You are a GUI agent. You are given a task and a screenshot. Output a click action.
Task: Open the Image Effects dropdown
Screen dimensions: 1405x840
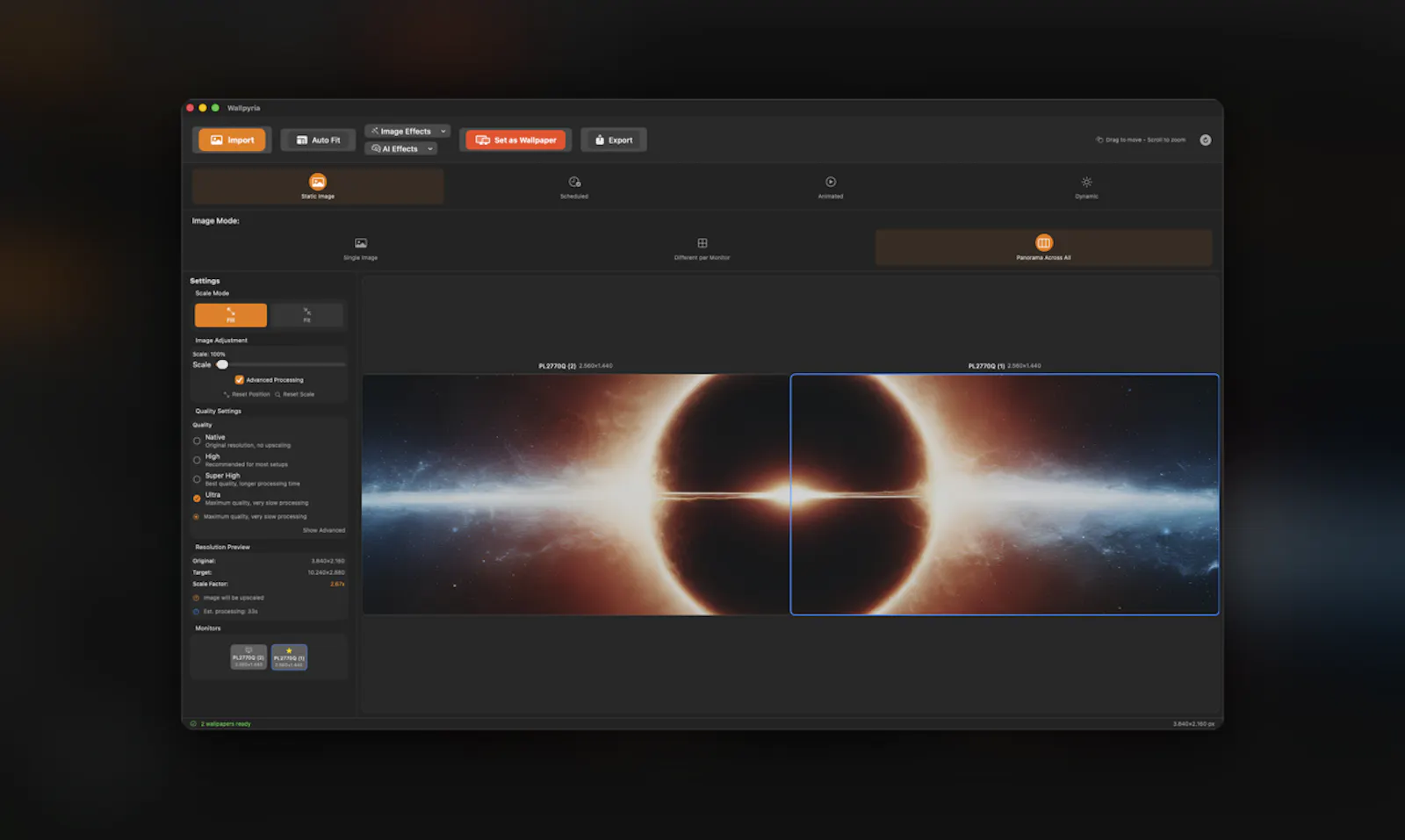point(407,131)
